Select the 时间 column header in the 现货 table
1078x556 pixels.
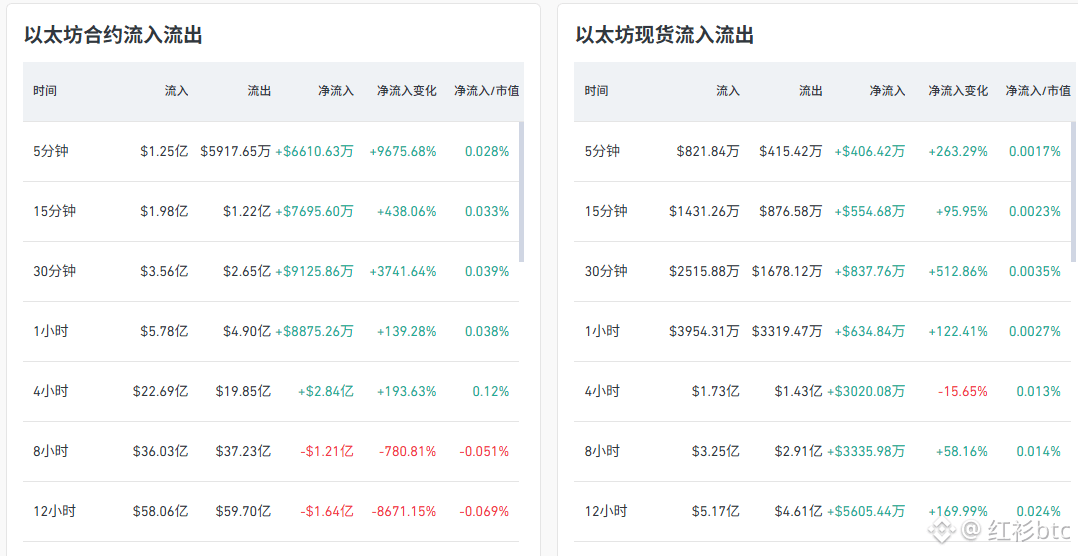point(596,91)
